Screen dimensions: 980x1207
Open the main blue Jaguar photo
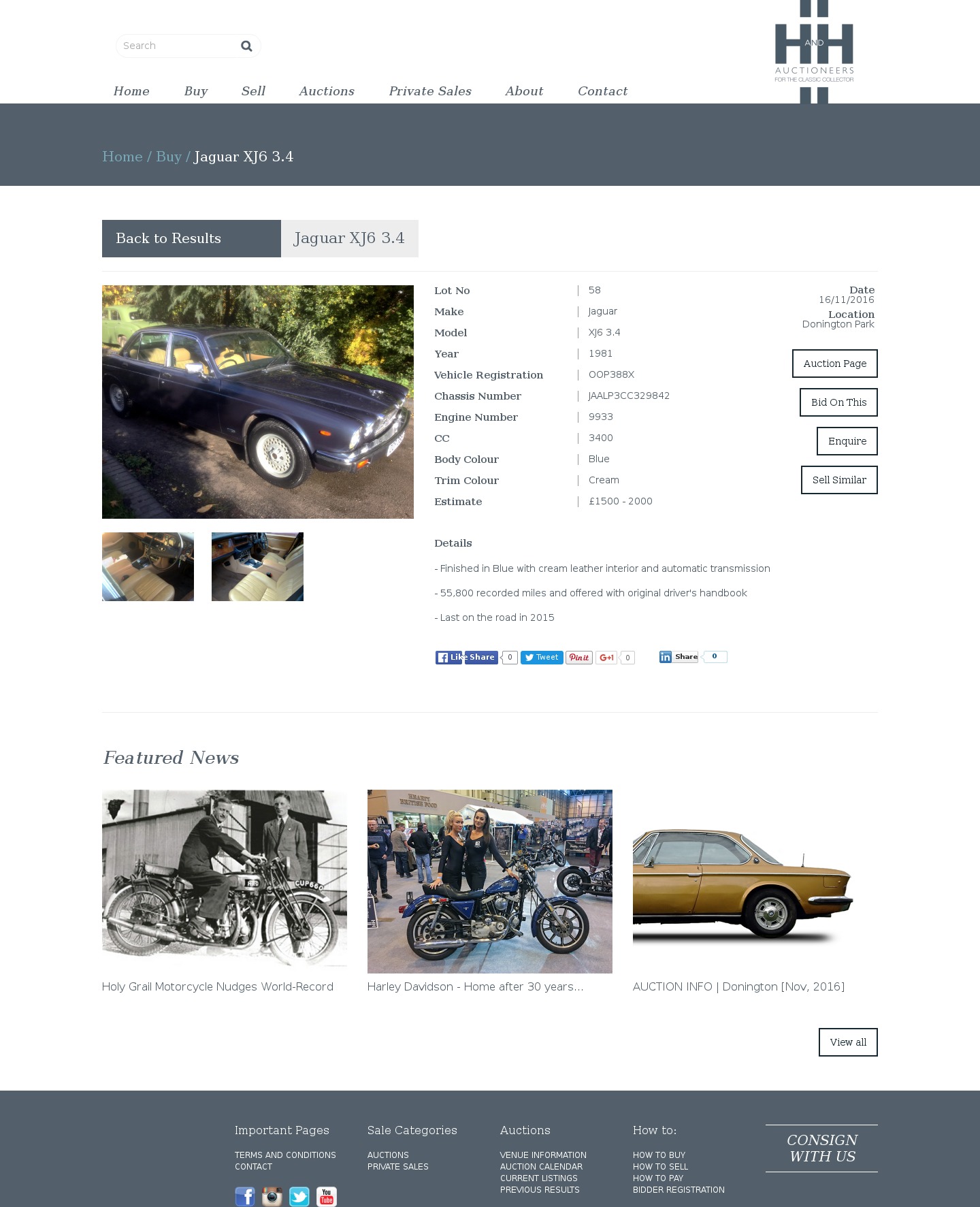click(x=258, y=402)
